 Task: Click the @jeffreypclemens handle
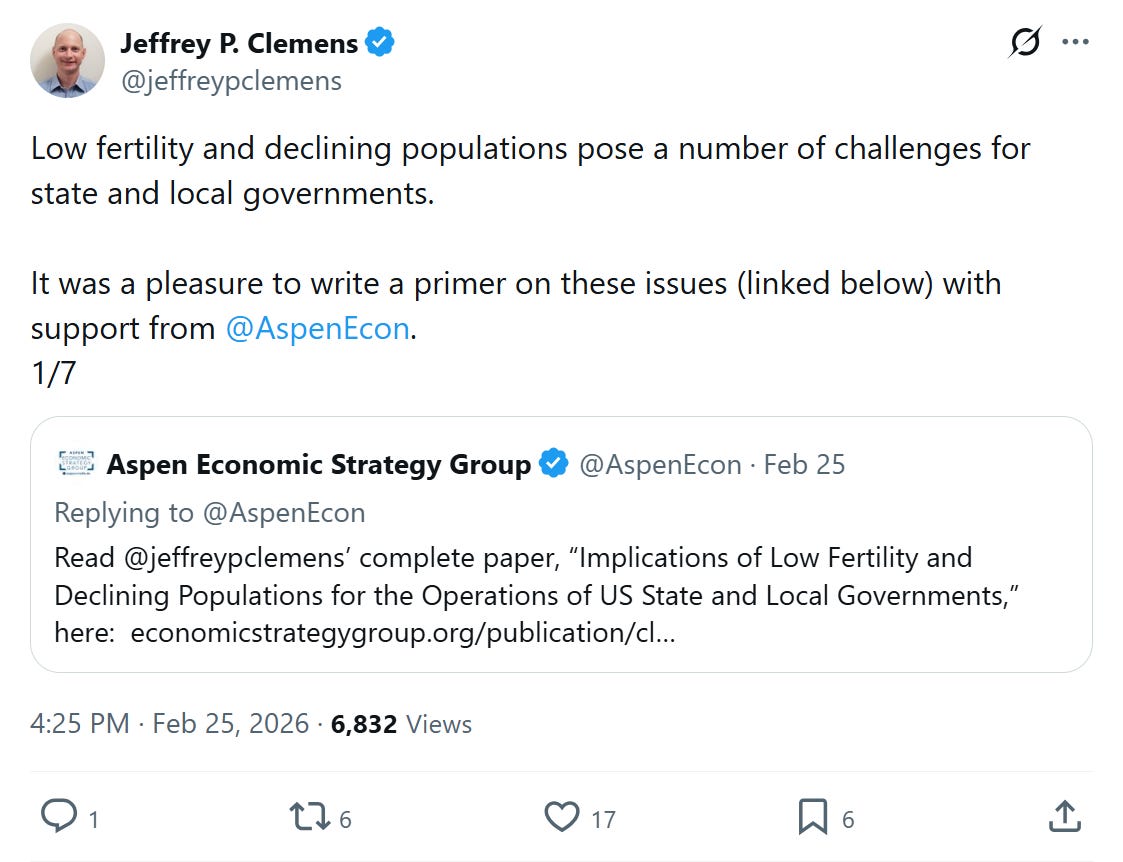231,81
